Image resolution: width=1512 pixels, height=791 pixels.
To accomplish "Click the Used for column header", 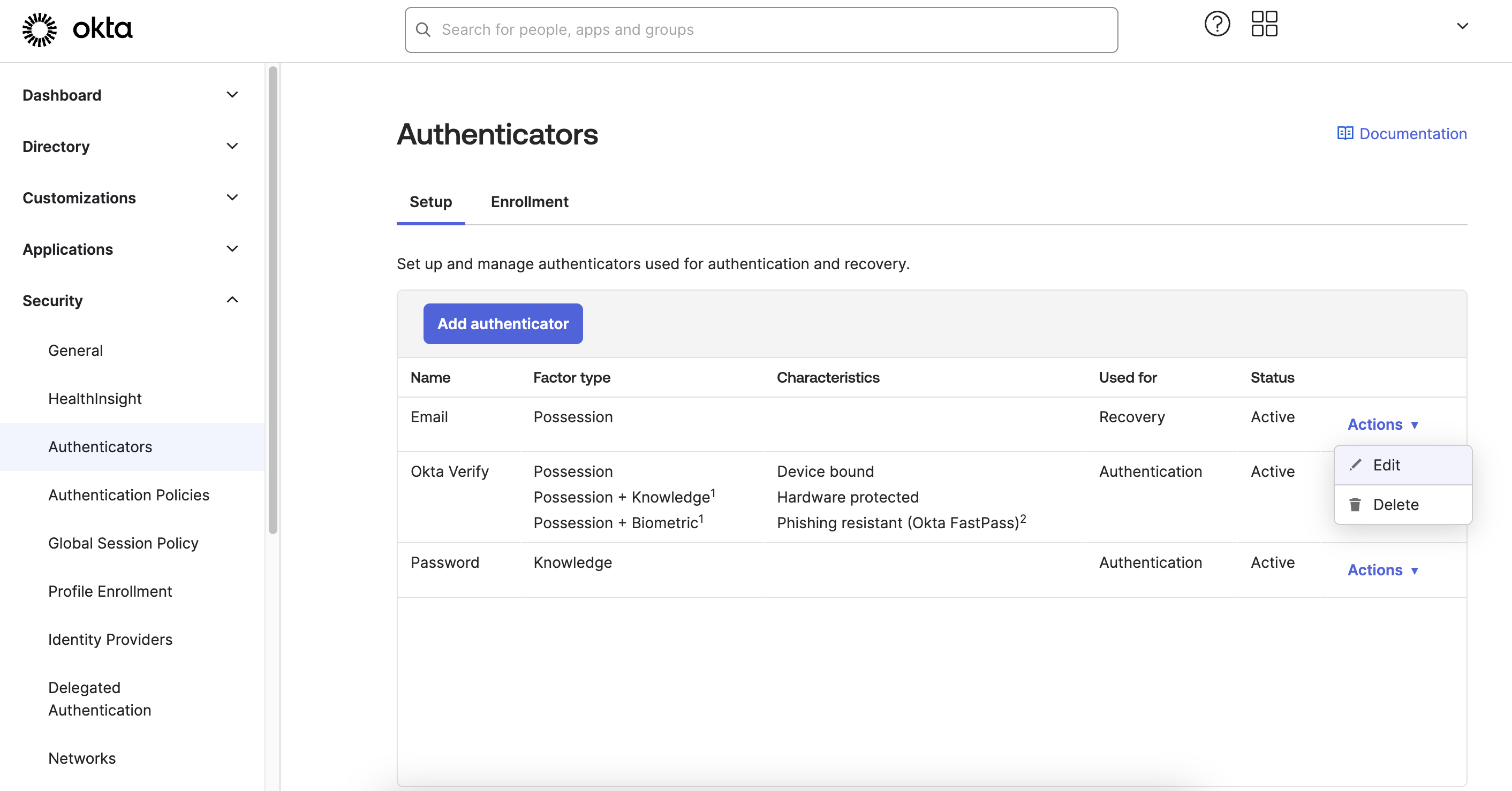I will [1128, 377].
